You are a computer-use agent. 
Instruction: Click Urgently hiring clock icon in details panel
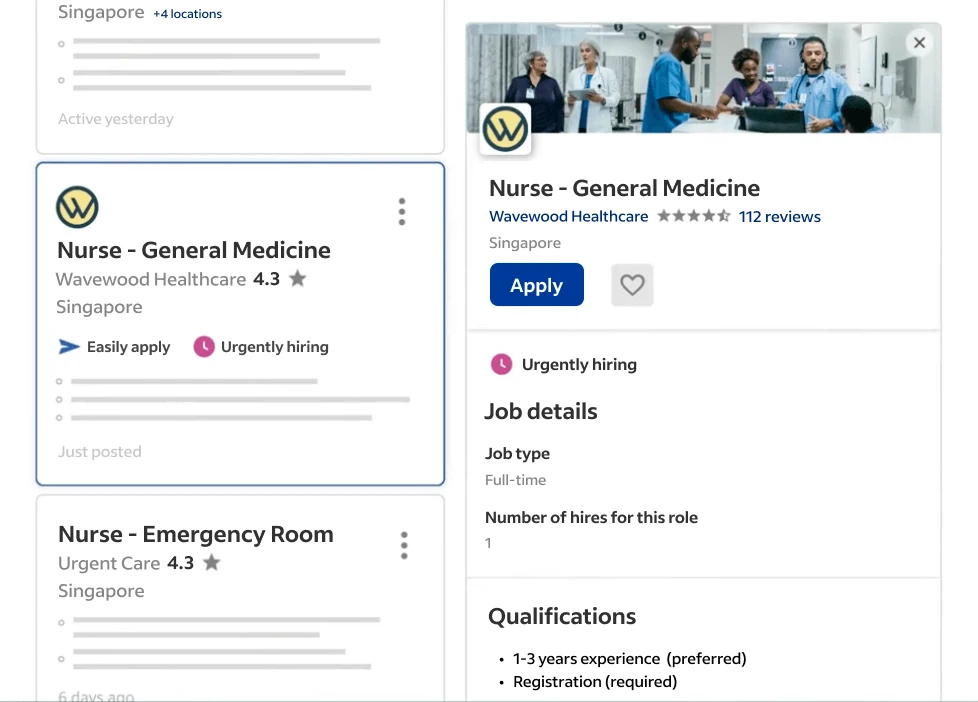point(501,364)
